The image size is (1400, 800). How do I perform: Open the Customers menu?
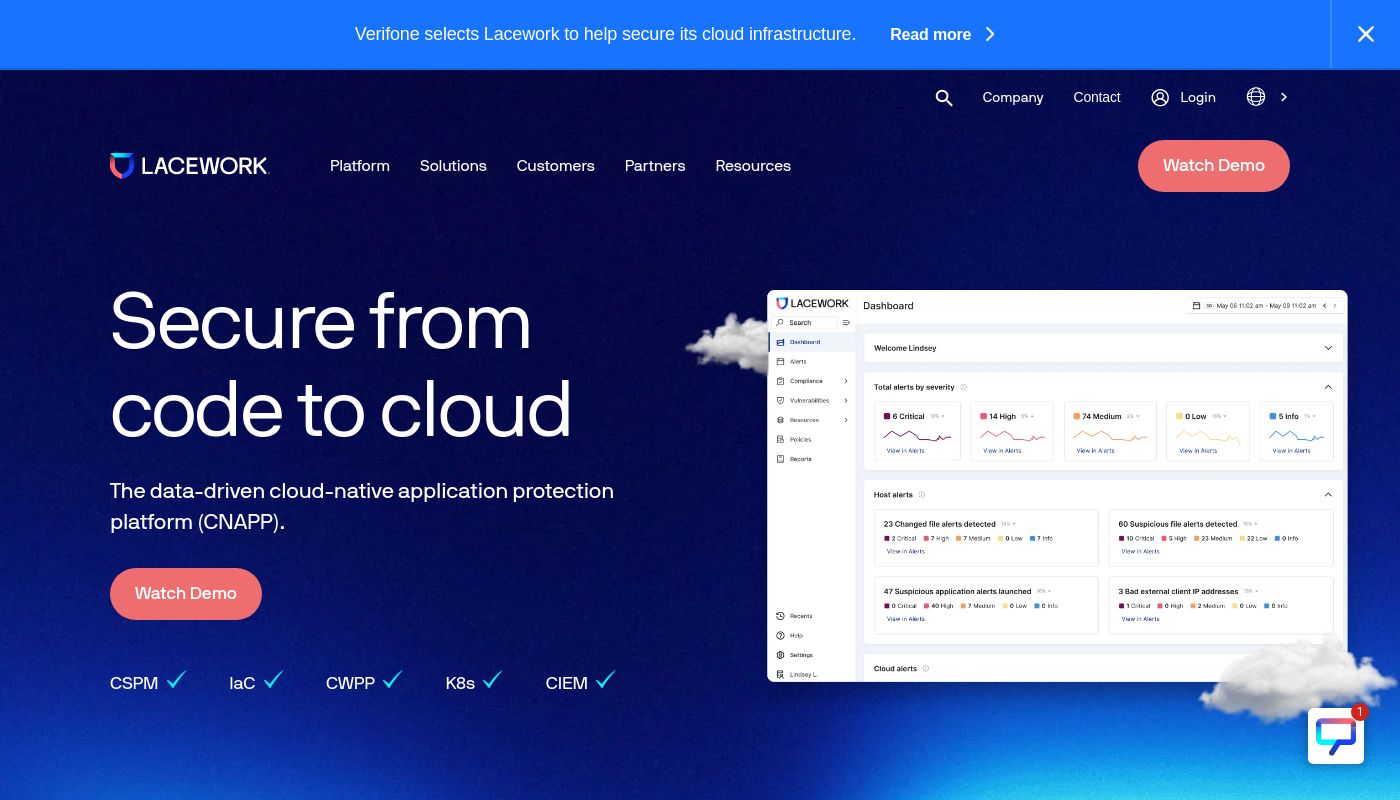pyautogui.click(x=555, y=166)
